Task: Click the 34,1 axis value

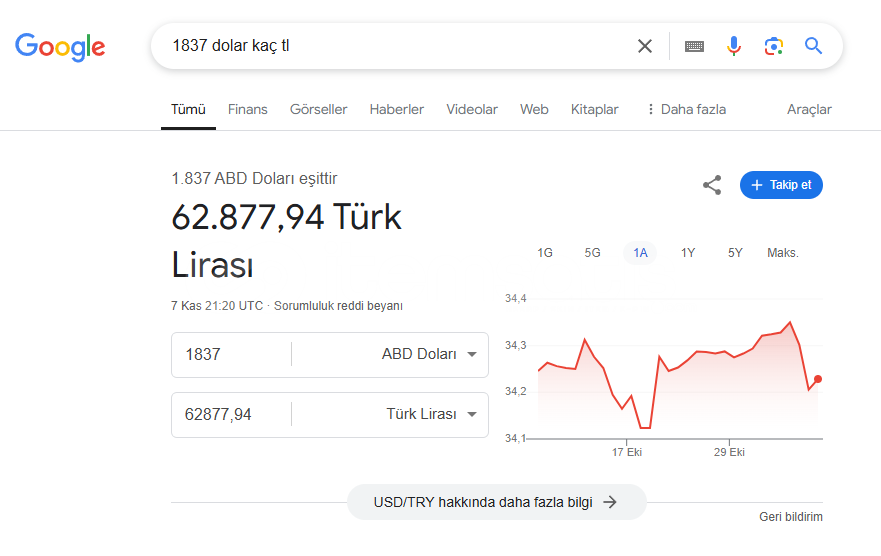Action: (x=515, y=437)
